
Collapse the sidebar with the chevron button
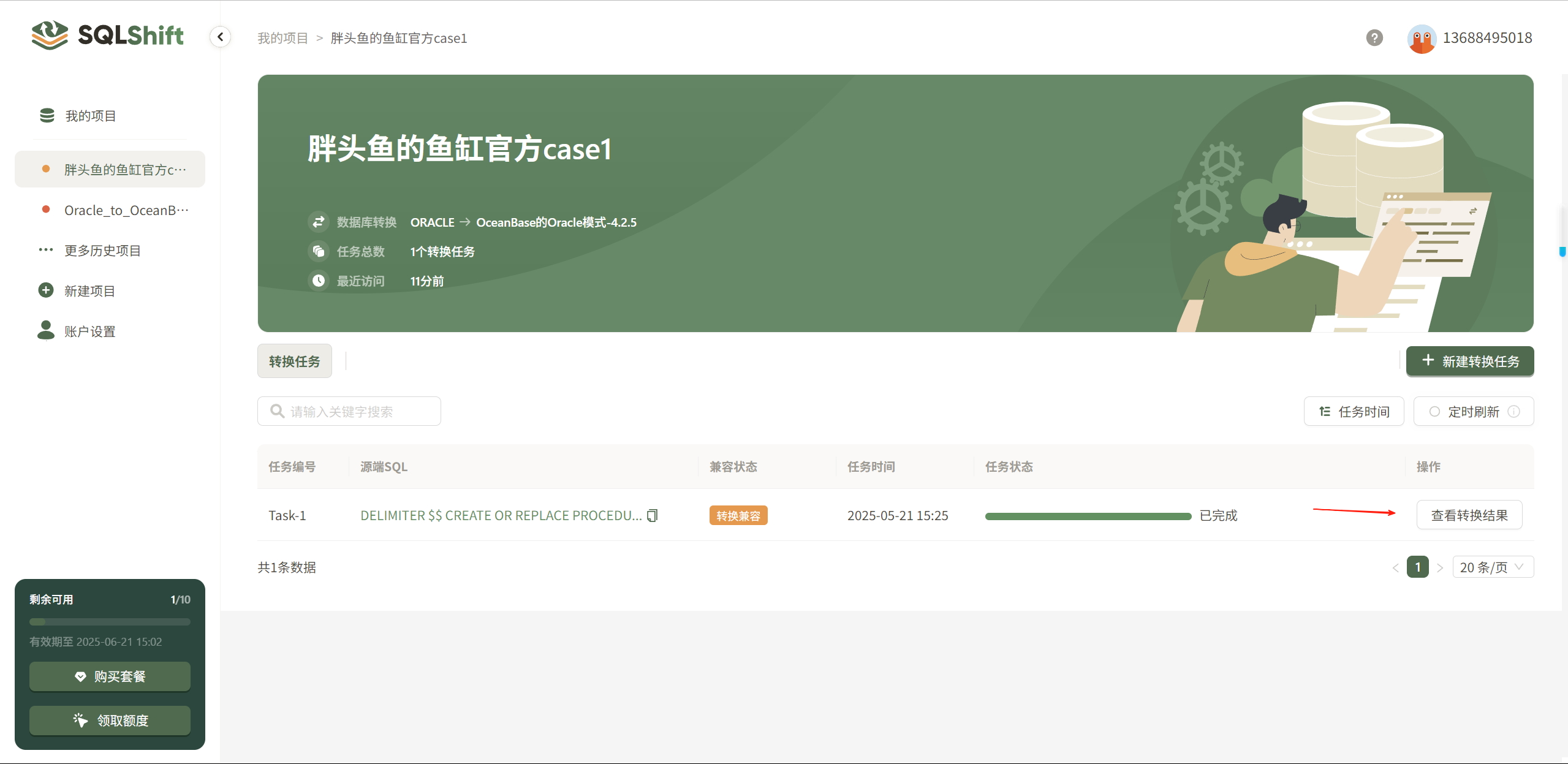pos(220,37)
